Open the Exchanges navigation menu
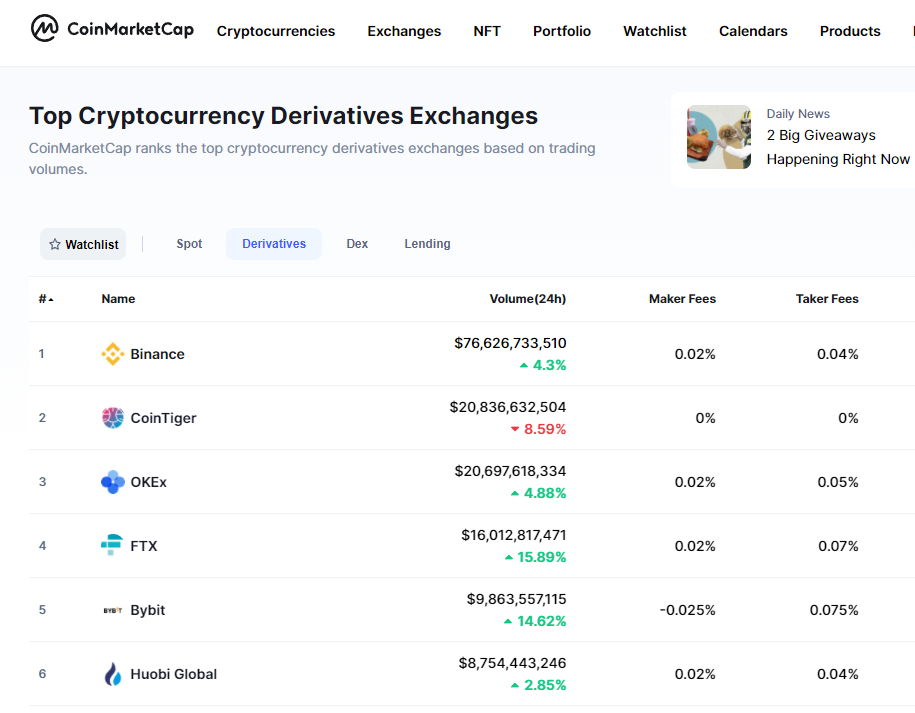The height and width of the screenshot is (713, 915). (x=404, y=31)
